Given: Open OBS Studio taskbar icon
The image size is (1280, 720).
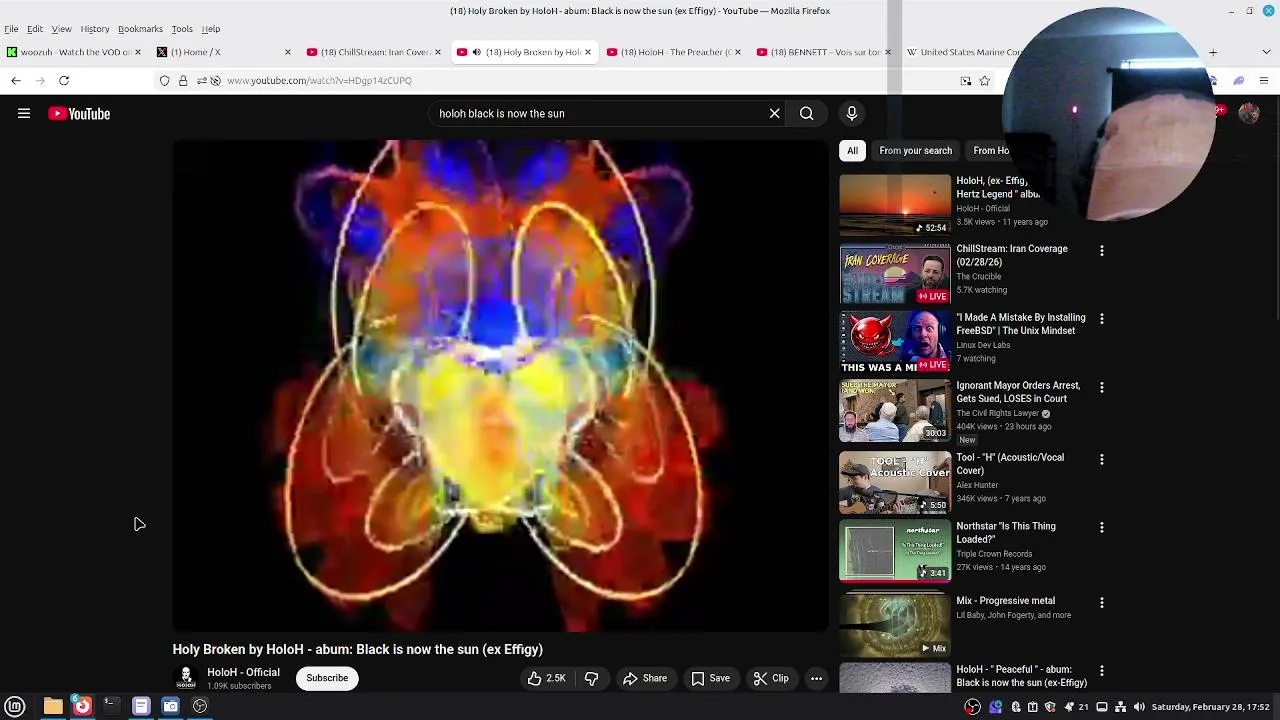Looking at the screenshot, I should coord(200,706).
